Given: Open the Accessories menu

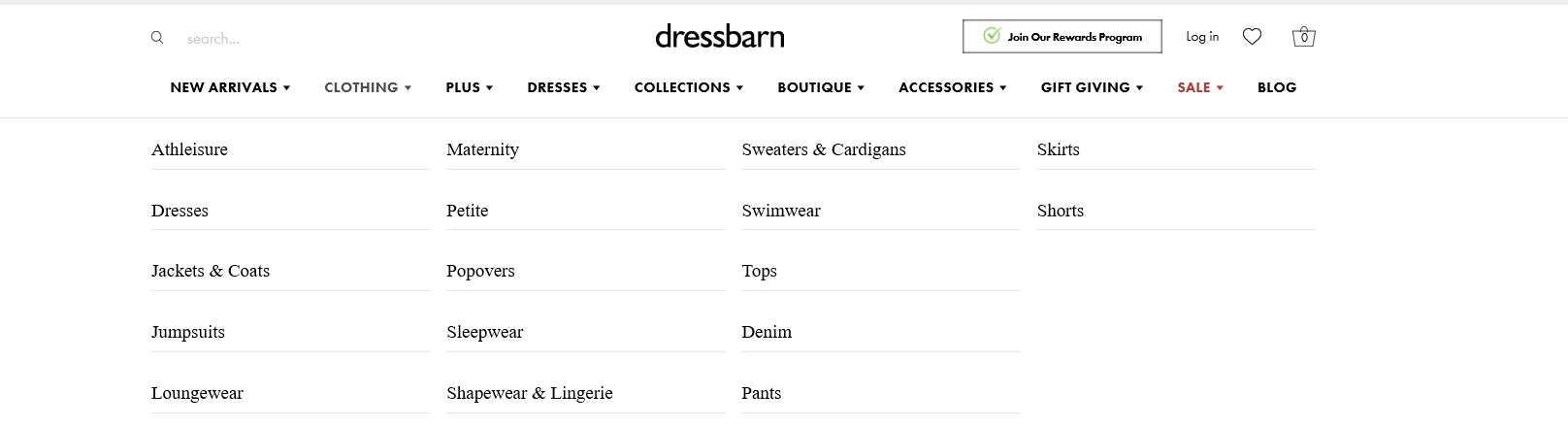Looking at the screenshot, I should click(x=953, y=87).
